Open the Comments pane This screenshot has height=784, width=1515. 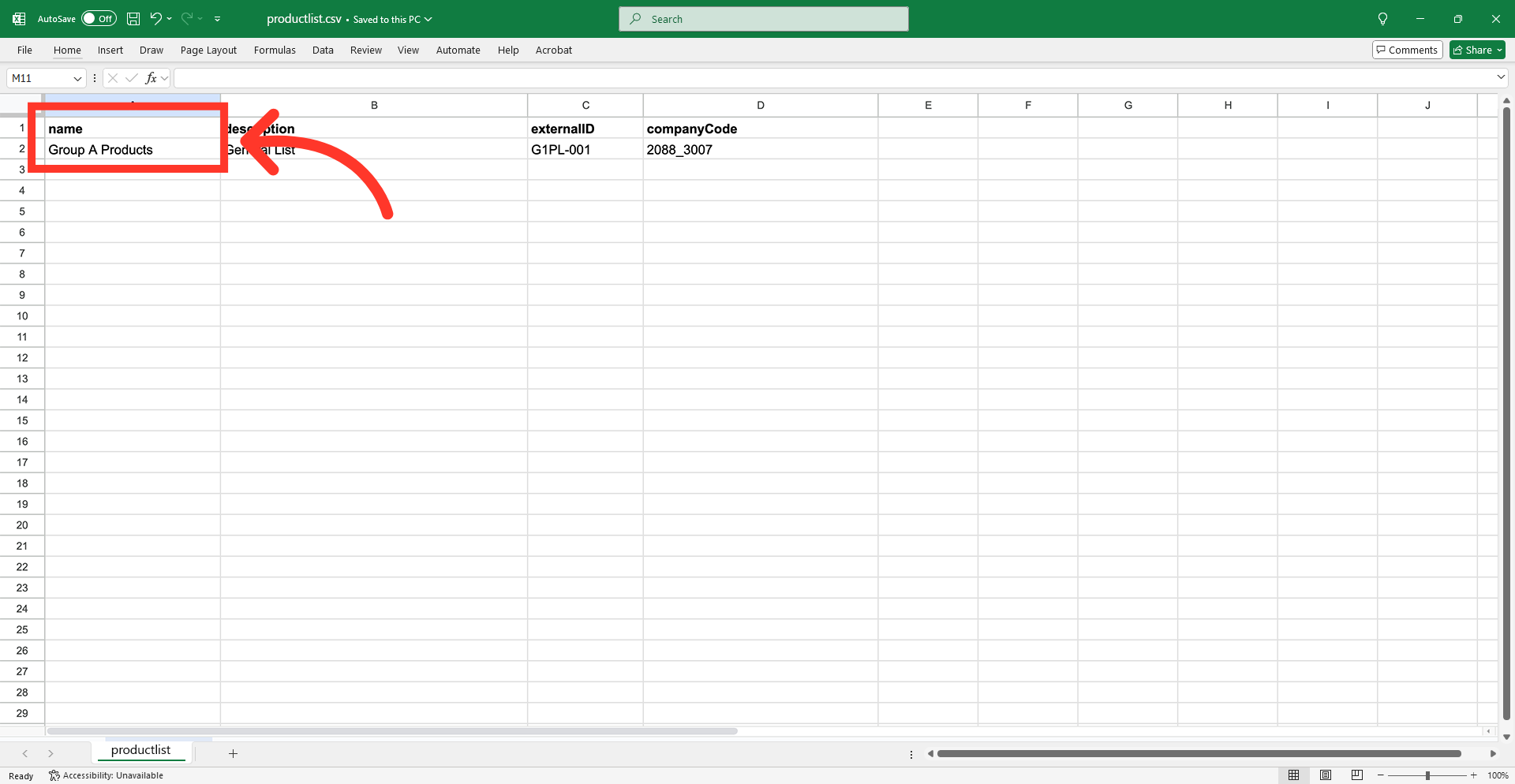point(1408,50)
